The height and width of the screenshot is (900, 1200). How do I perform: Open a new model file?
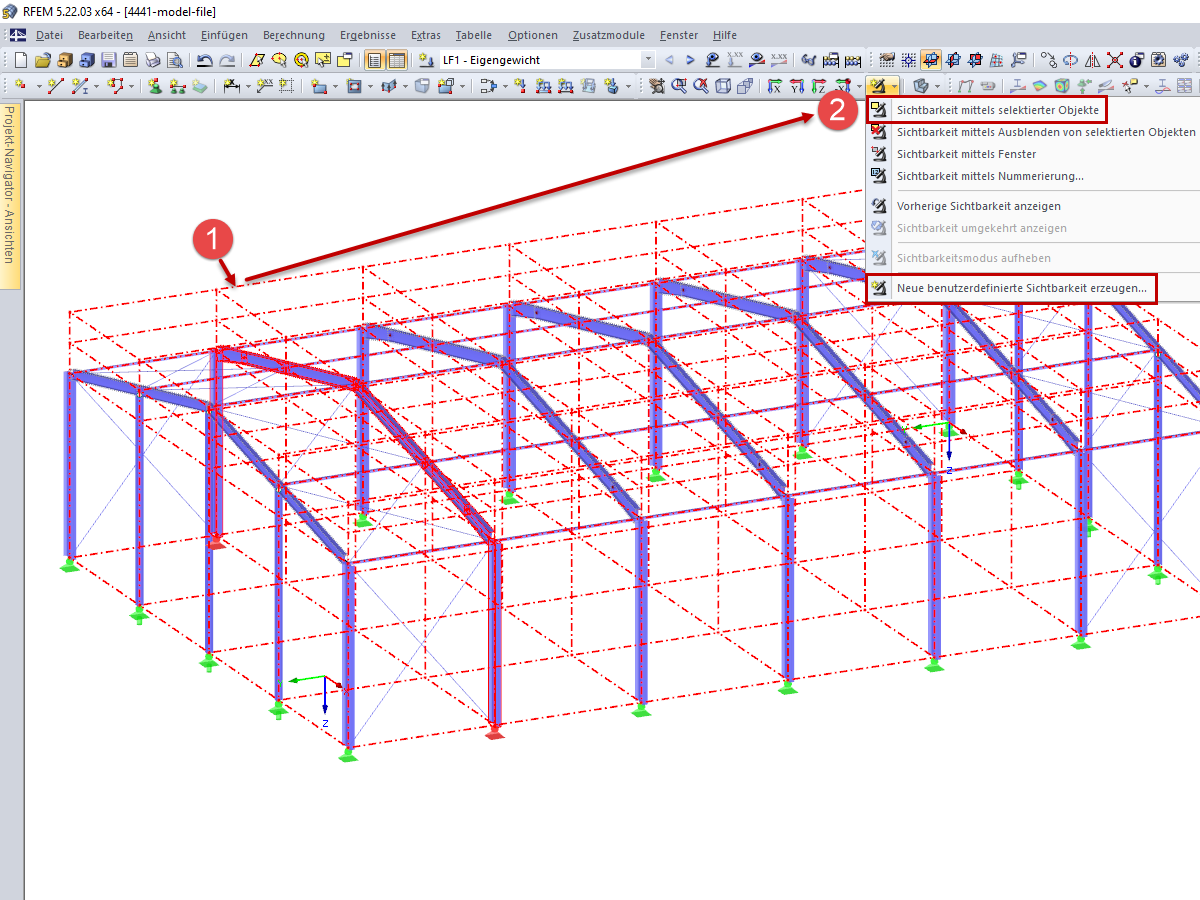[22, 59]
